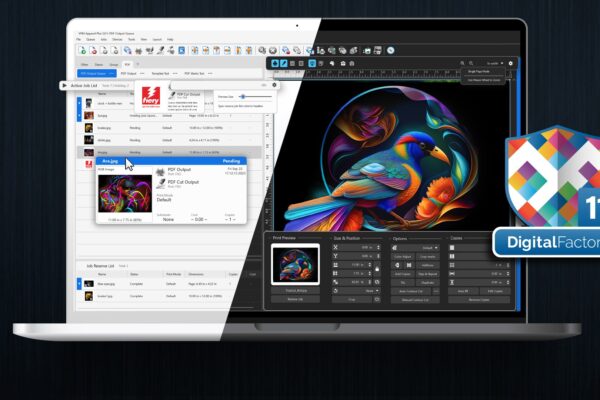Select the first blue tool in preview toolbar

pos(274,63)
